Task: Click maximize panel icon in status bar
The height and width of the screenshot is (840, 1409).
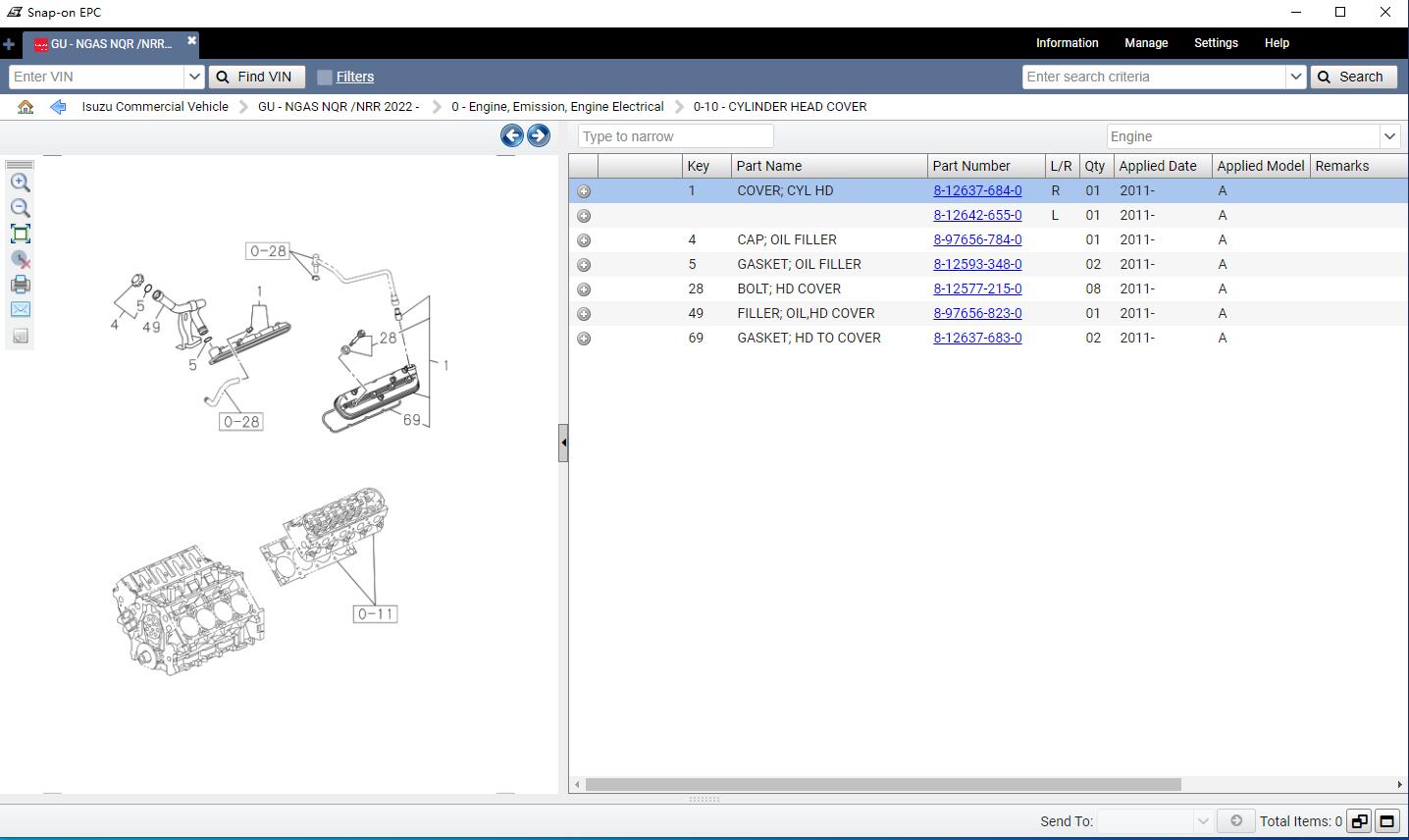Action: 1386,821
